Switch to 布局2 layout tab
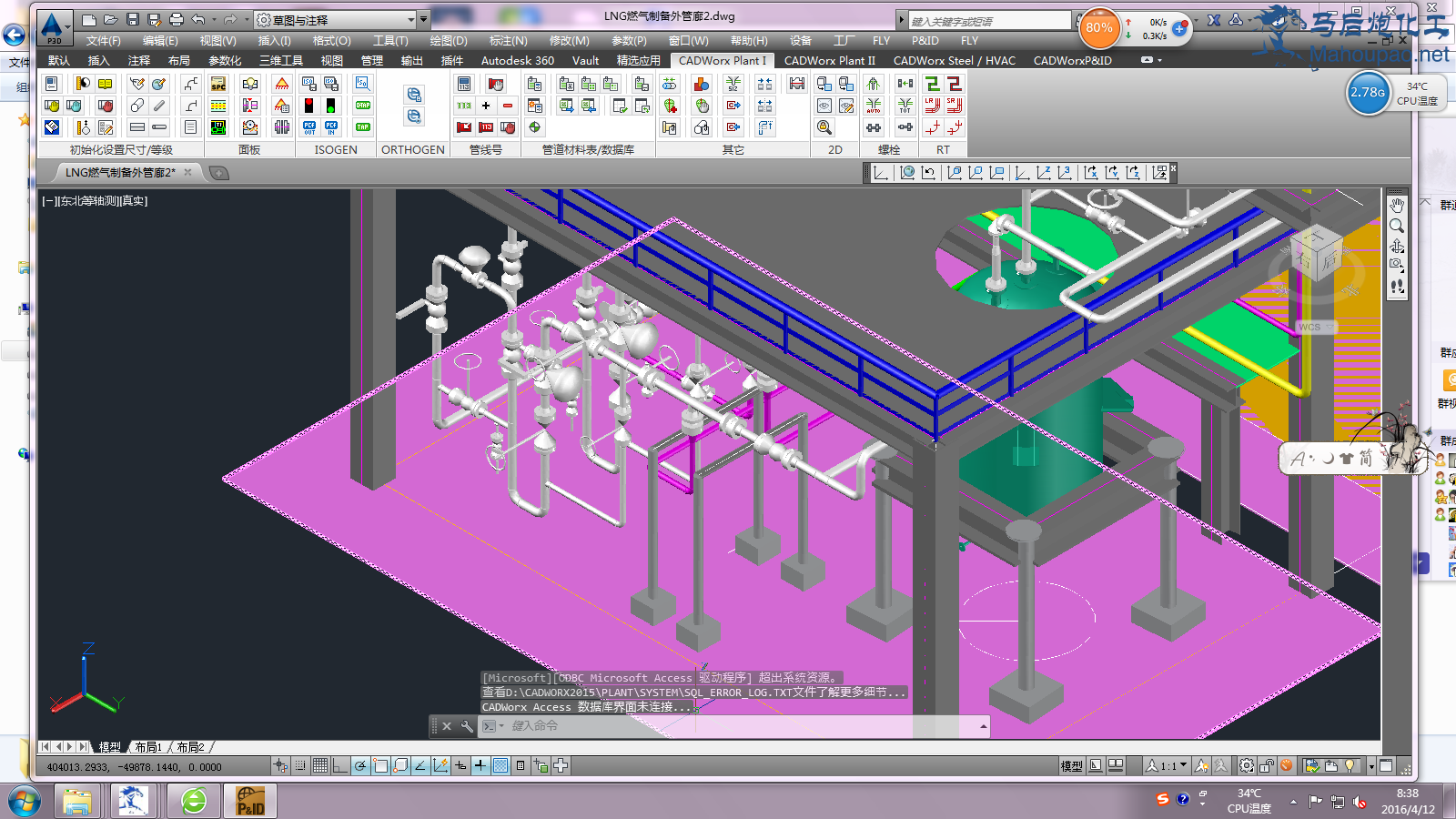Viewport: 1456px width, 819px height. [190, 747]
